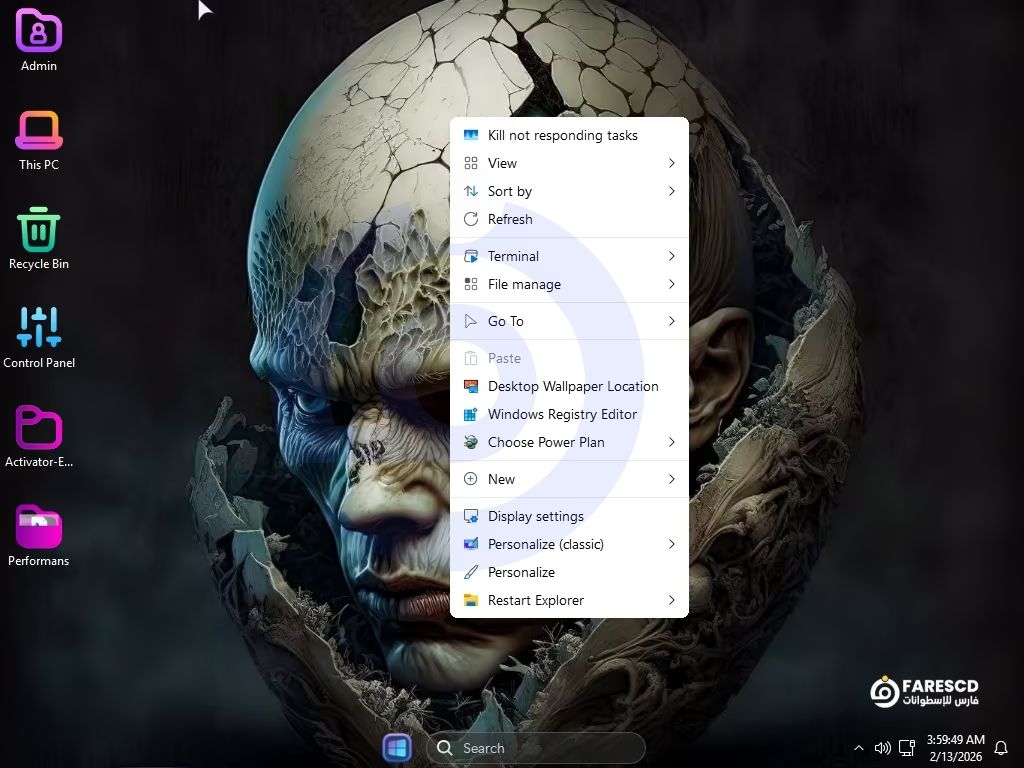Select Refresh from the context menu
The width and height of the screenshot is (1024, 768).
(510, 219)
